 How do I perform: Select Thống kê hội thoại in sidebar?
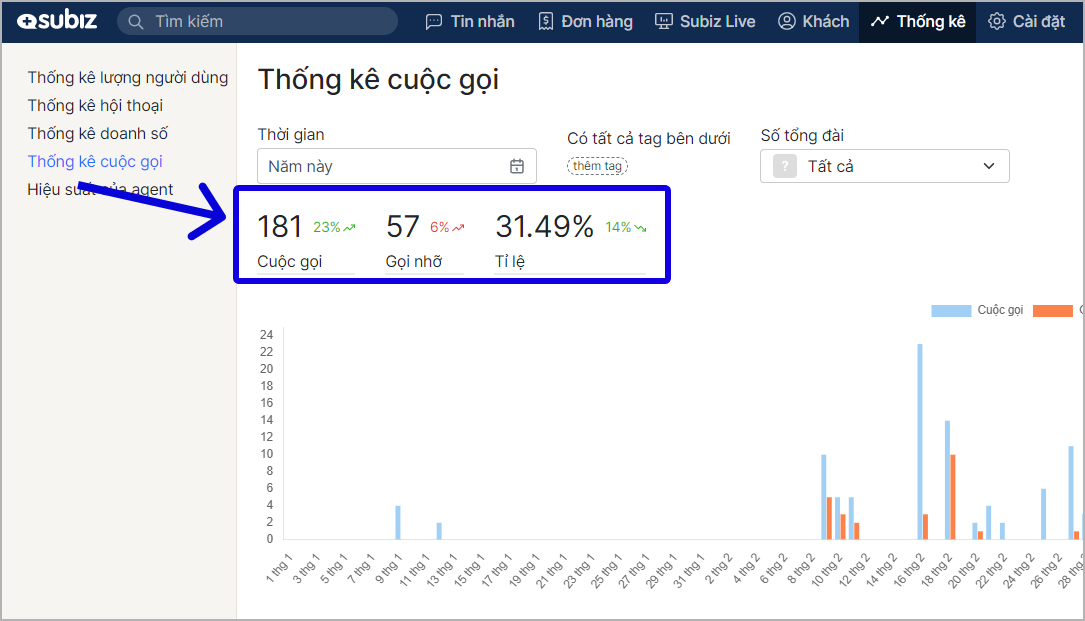click(95, 105)
